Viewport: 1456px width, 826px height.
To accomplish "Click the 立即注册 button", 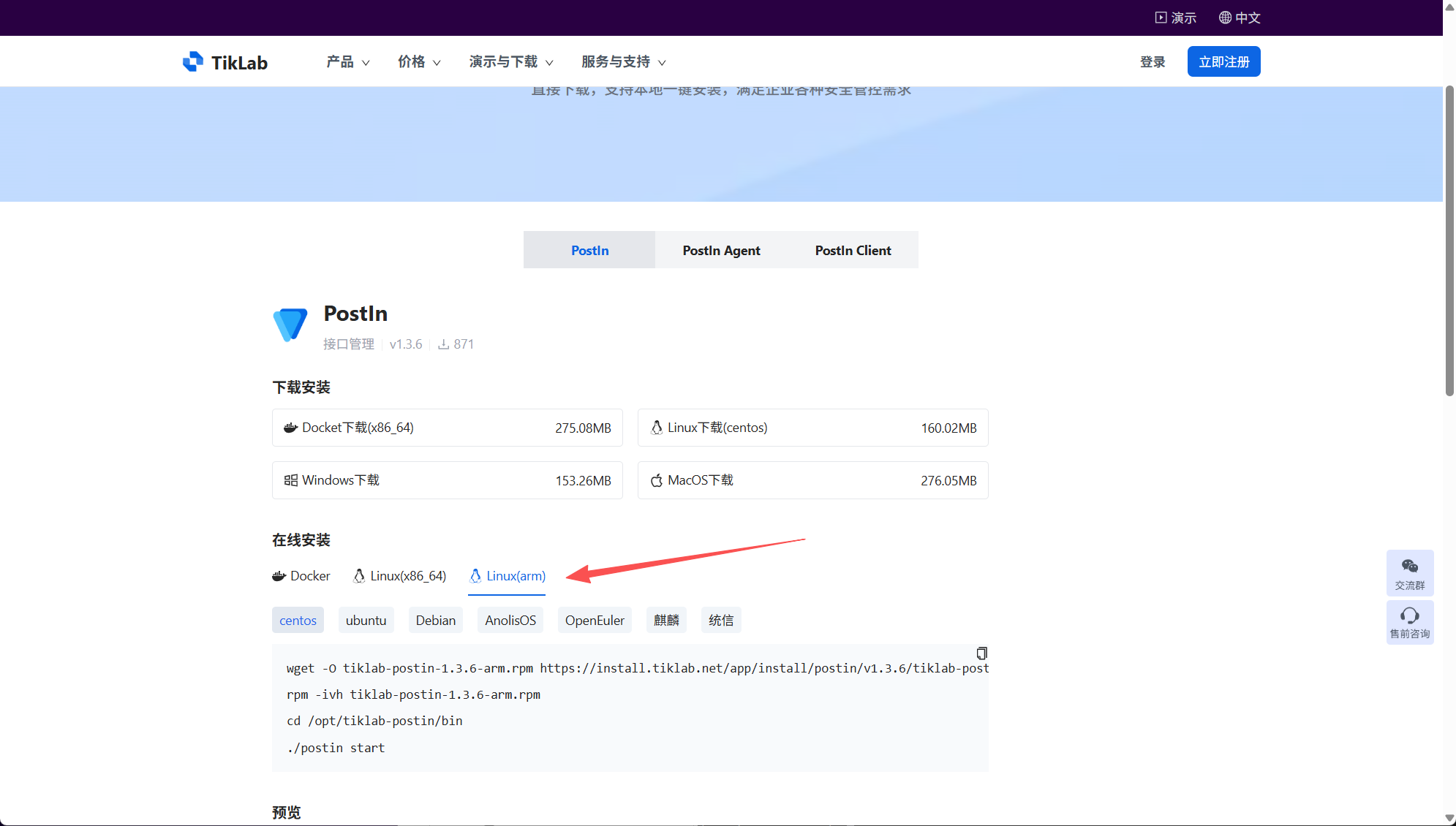I will click(x=1223, y=62).
